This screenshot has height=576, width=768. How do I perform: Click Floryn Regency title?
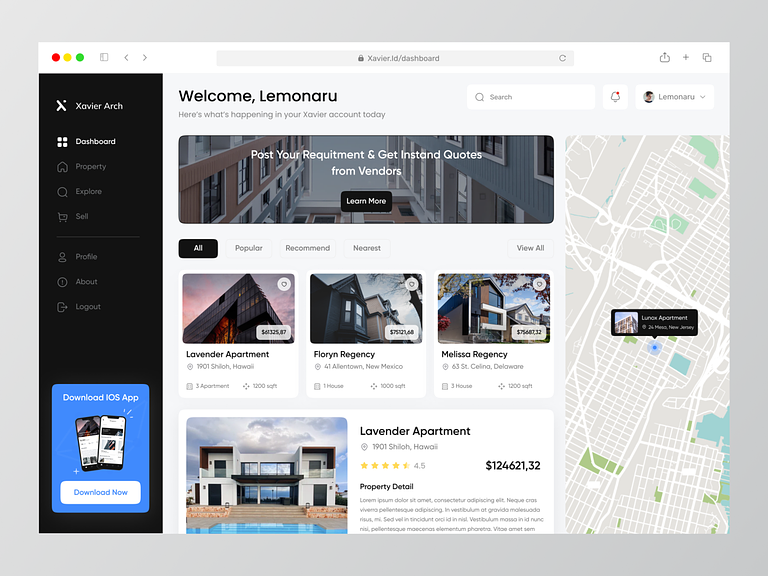click(x=344, y=354)
